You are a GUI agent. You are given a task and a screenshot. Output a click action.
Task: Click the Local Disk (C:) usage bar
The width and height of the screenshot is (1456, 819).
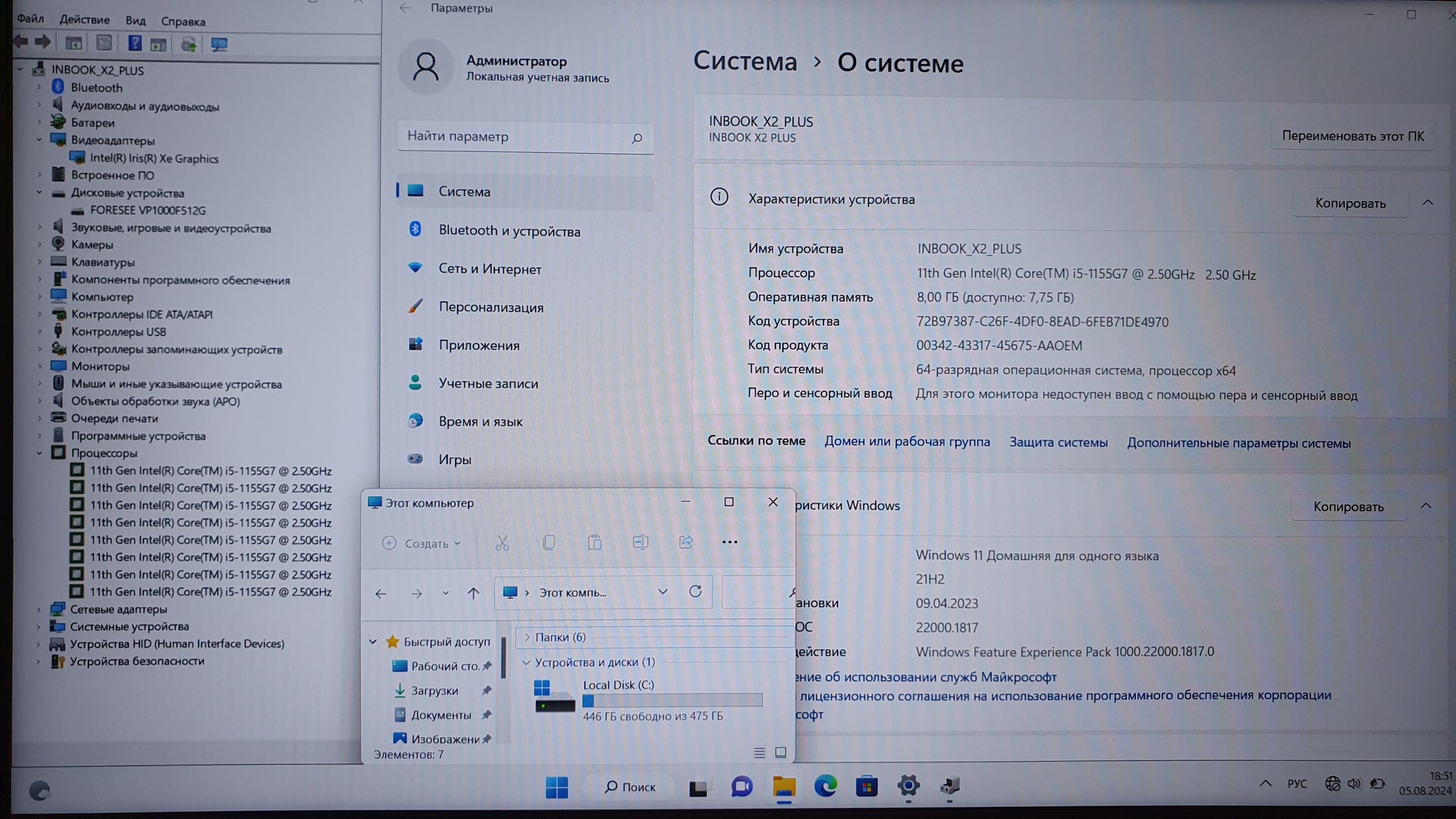pos(672,700)
